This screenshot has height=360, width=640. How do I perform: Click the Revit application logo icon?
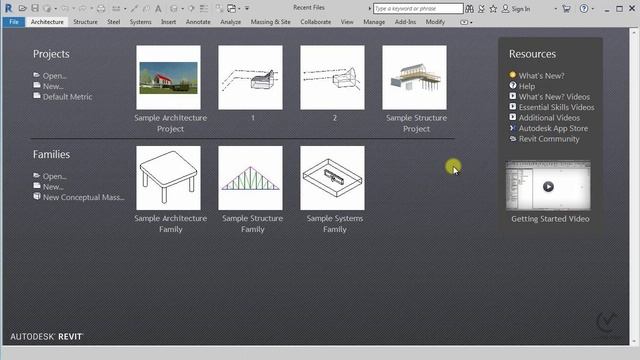(x=8, y=8)
